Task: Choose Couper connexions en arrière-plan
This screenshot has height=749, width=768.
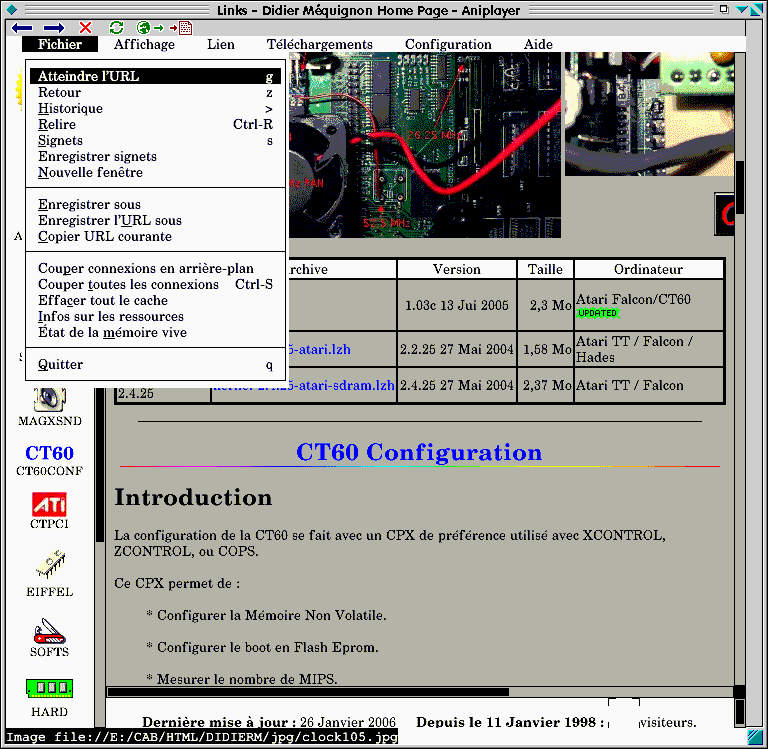Action: (155, 268)
